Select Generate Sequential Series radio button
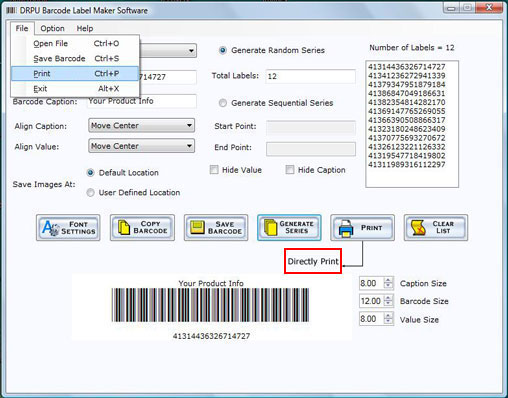This screenshot has width=508, height=398. pyautogui.click(x=223, y=103)
